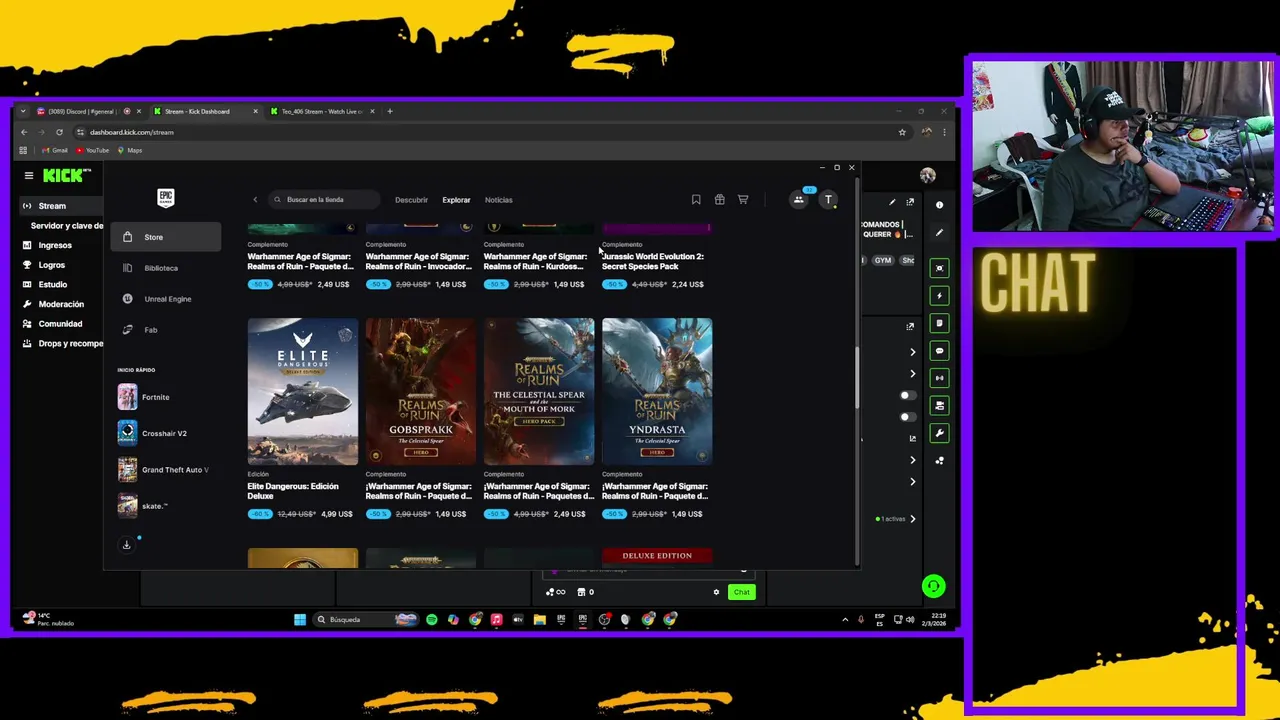Expand the second Kick panel chevron row
Viewport: 1280px width, 720px height.
pyautogui.click(x=912, y=374)
